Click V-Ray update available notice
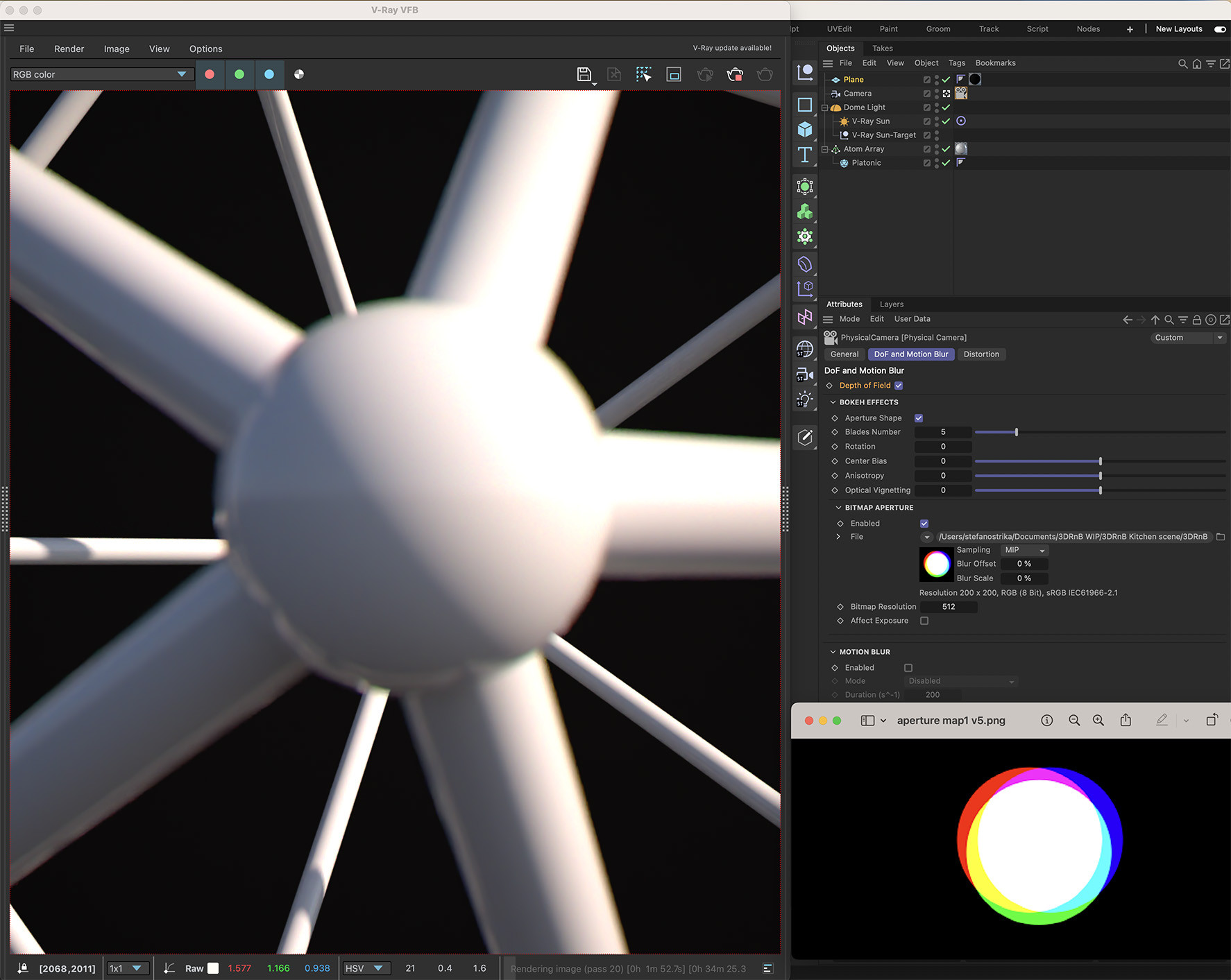Screen dimensions: 1231x980 732,48
